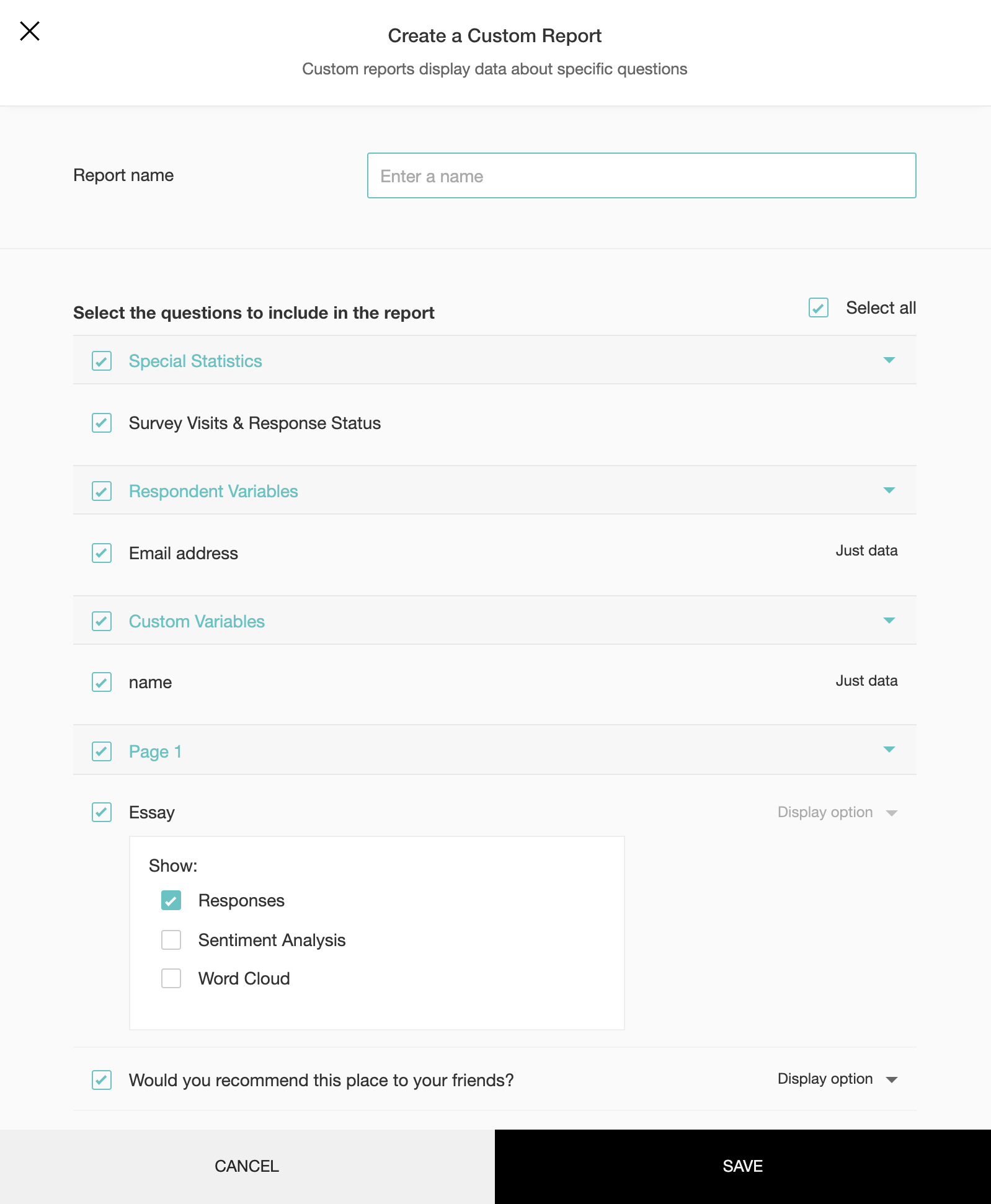
Task: Uncheck the Email address checkbox
Action: tap(102, 553)
